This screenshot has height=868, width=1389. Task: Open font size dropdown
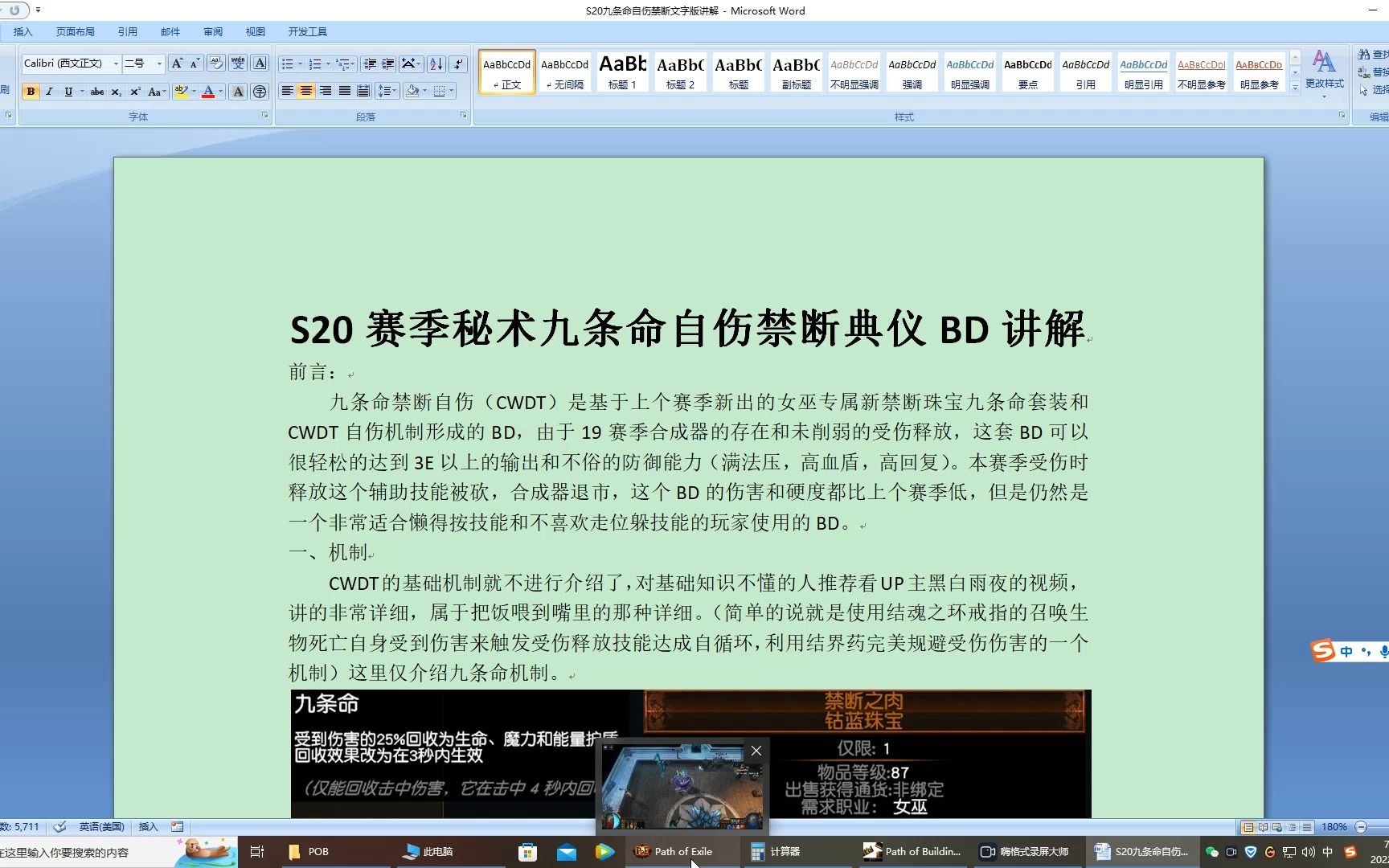point(159,63)
